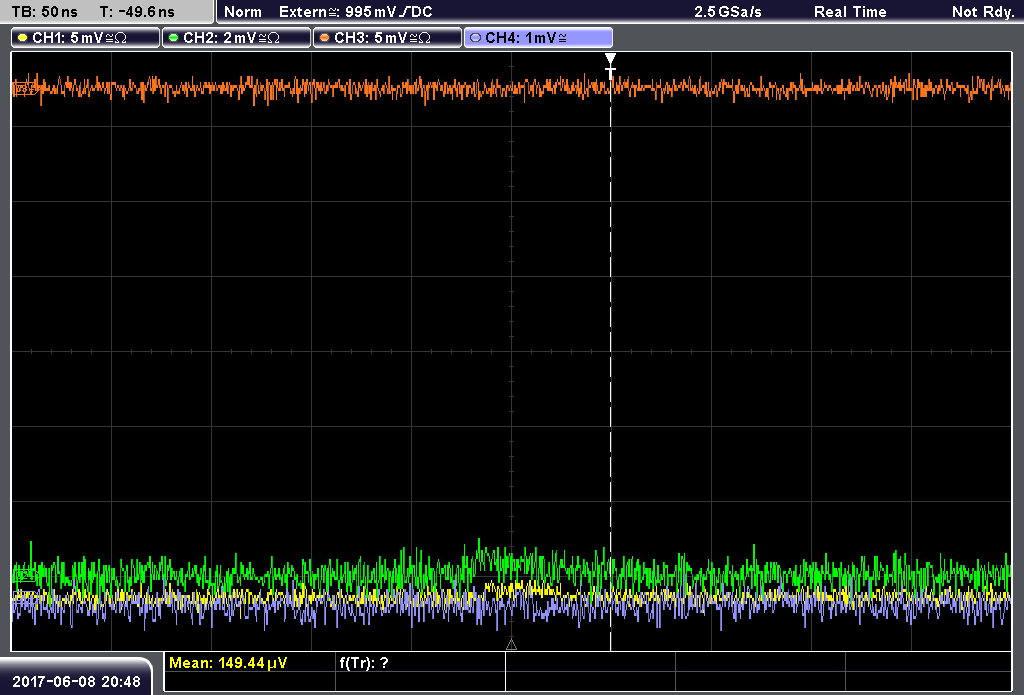Select the CH4: 1 mV channel tab
The height and width of the screenshot is (695, 1024).
(x=538, y=38)
